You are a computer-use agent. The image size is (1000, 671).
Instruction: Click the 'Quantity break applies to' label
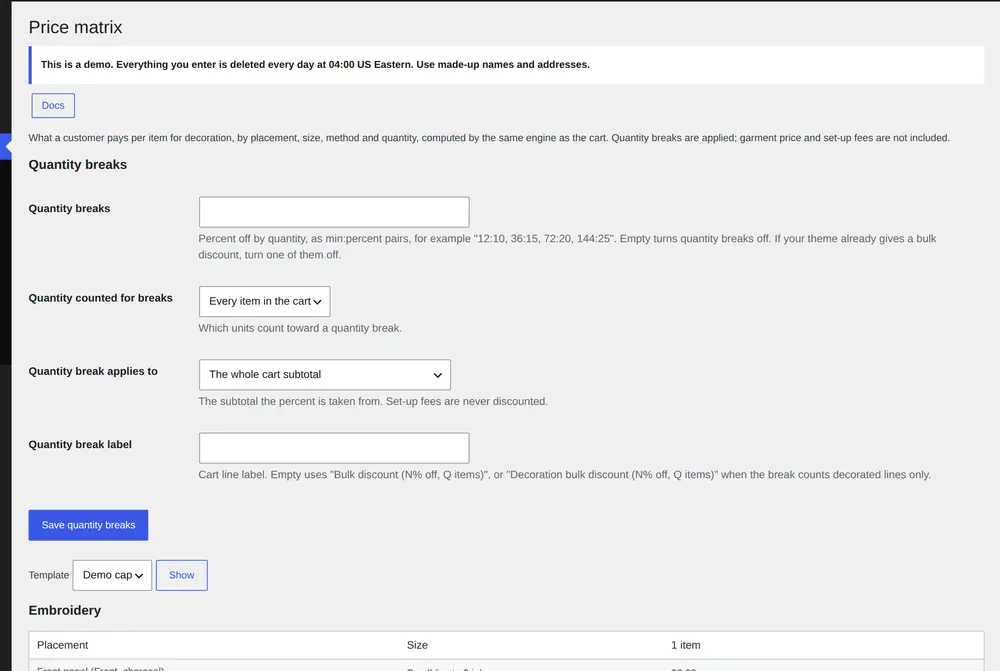pyautogui.click(x=93, y=371)
